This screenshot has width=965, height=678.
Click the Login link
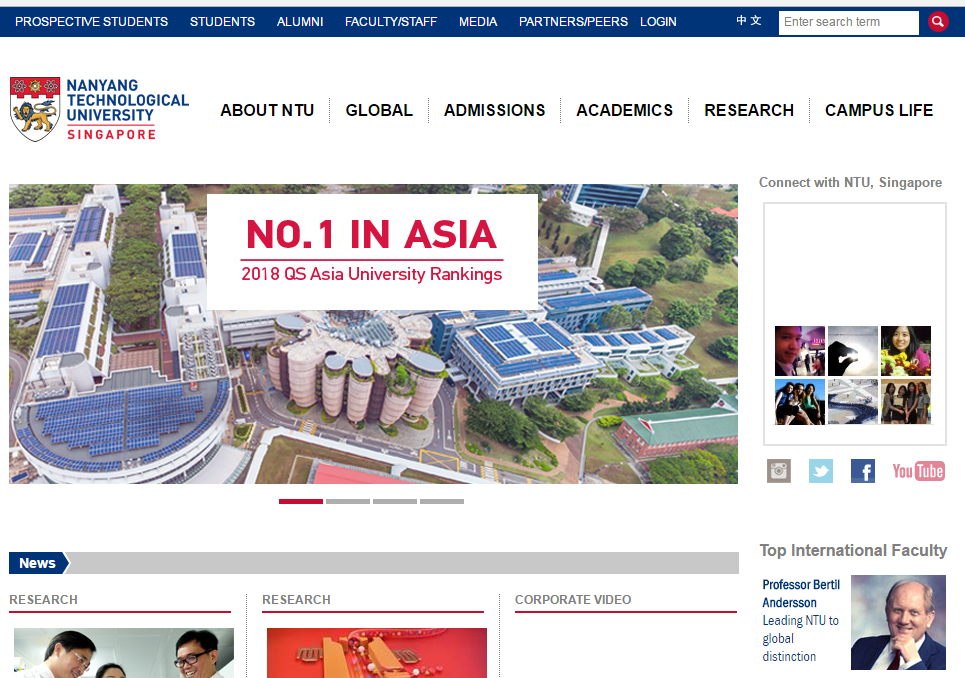[658, 22]
